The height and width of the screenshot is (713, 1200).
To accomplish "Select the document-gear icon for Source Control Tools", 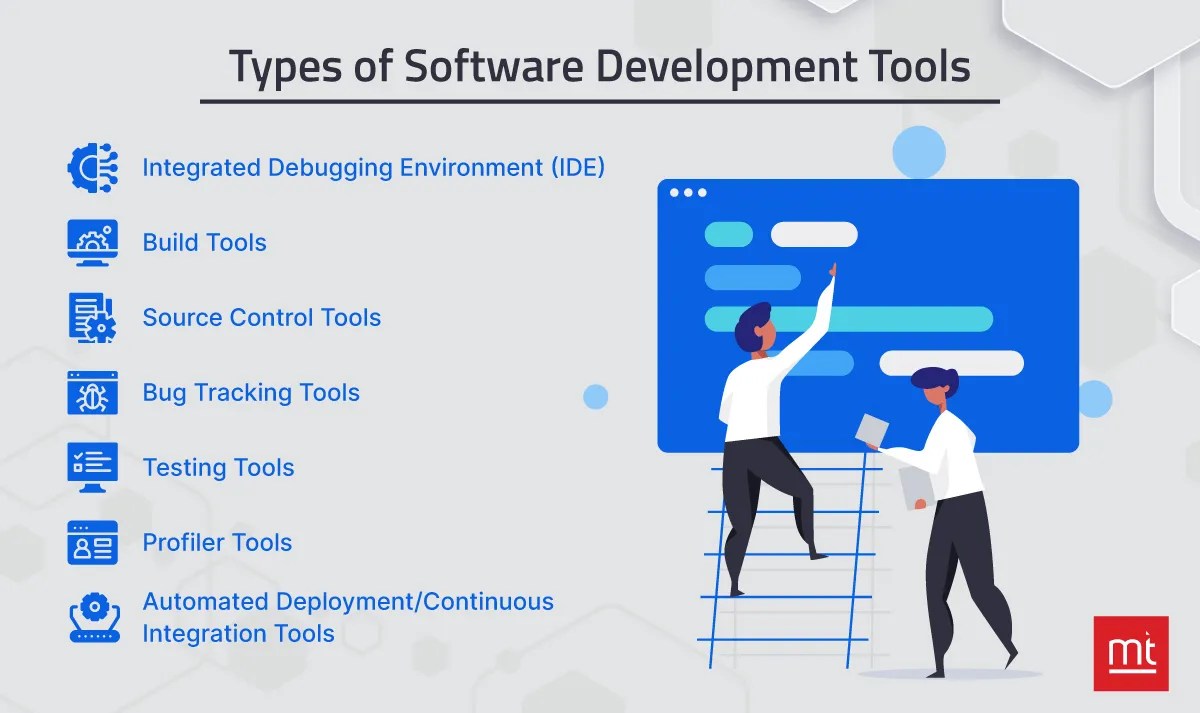I will coord(92,318).
